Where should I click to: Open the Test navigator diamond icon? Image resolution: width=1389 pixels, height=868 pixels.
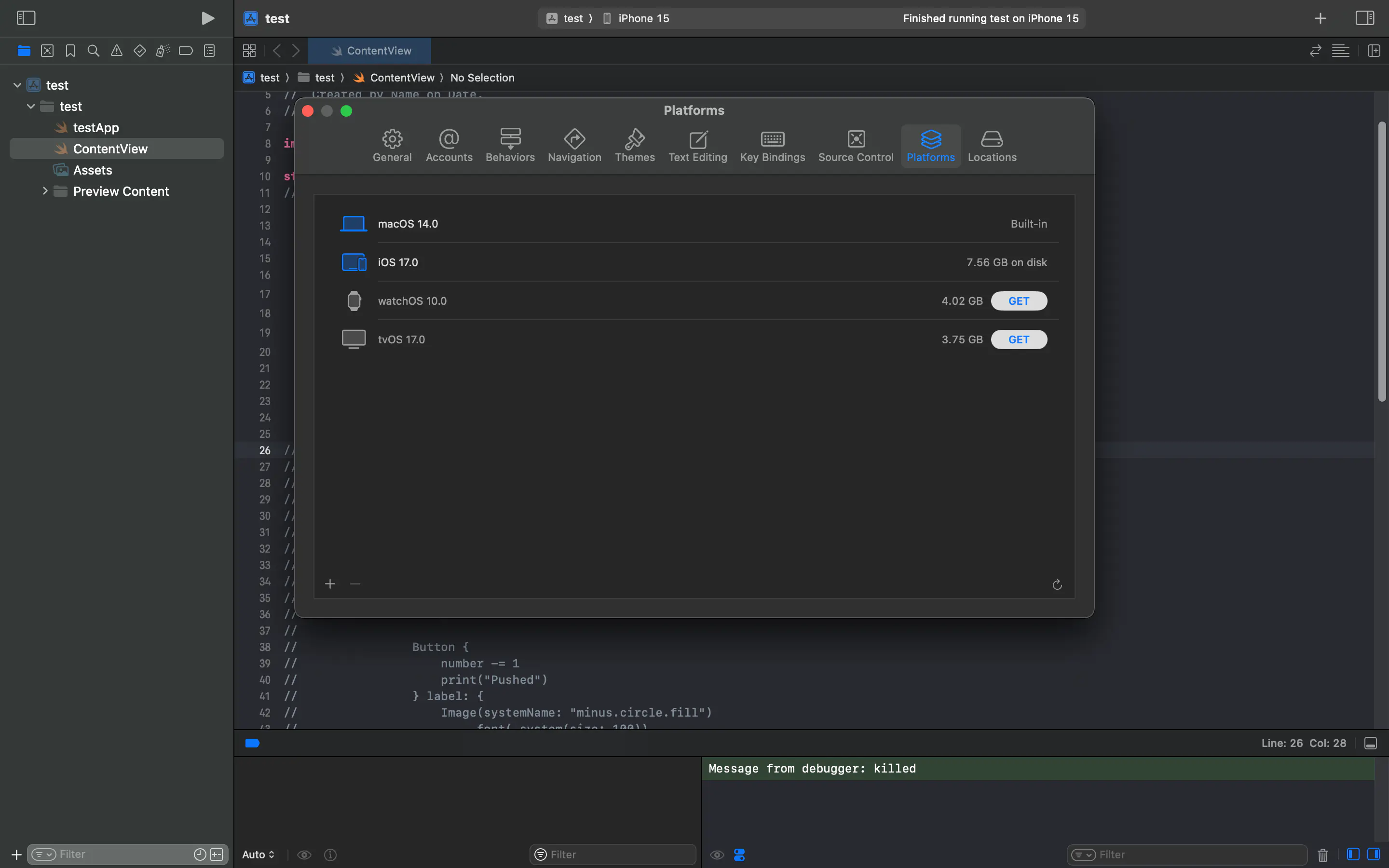tap(139, 51)
